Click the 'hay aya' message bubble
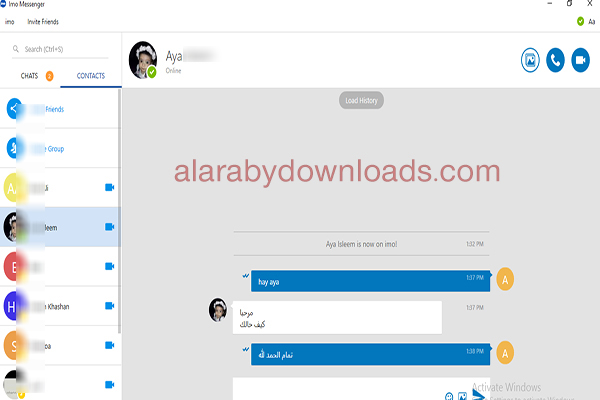This screenshot has width=600, height=400. (x=370, y=281)
